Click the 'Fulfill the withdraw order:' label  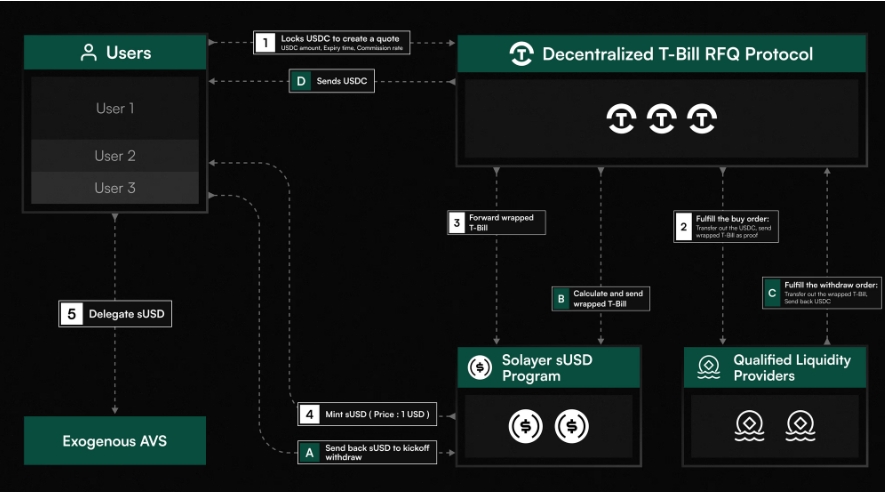coord(831,285)
